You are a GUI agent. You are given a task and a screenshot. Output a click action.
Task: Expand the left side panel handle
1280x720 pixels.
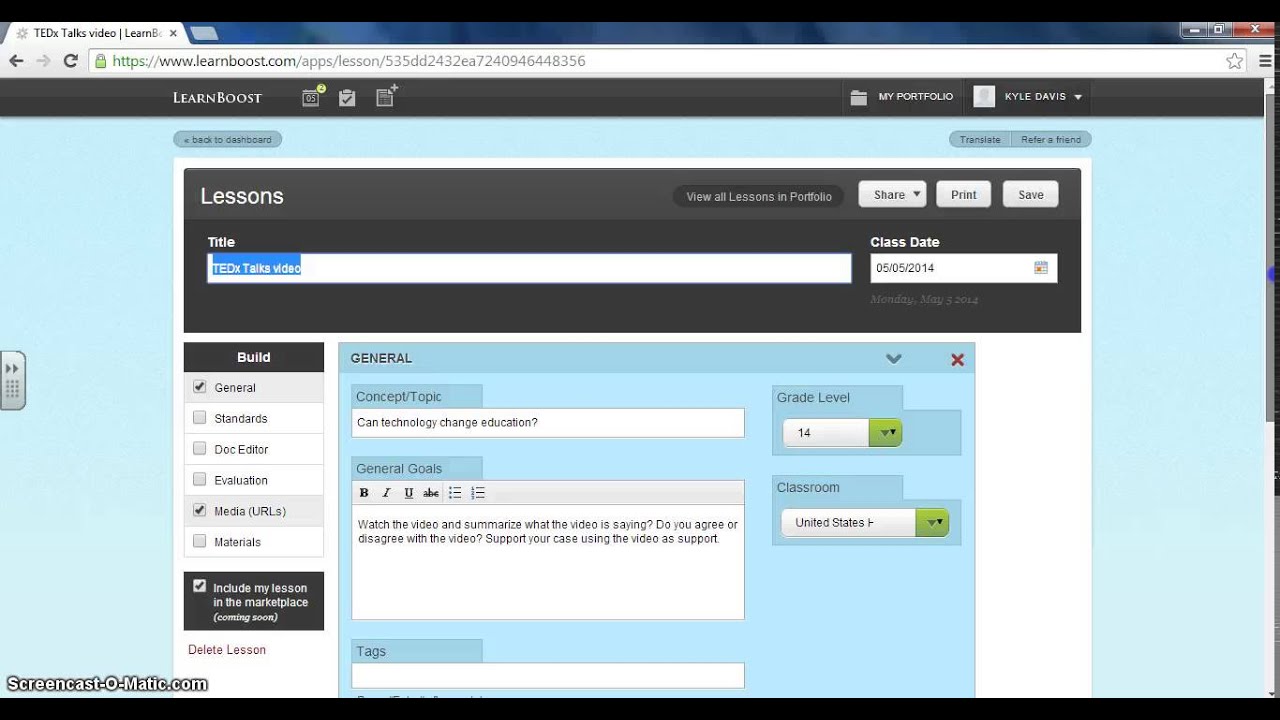[12, 380]
